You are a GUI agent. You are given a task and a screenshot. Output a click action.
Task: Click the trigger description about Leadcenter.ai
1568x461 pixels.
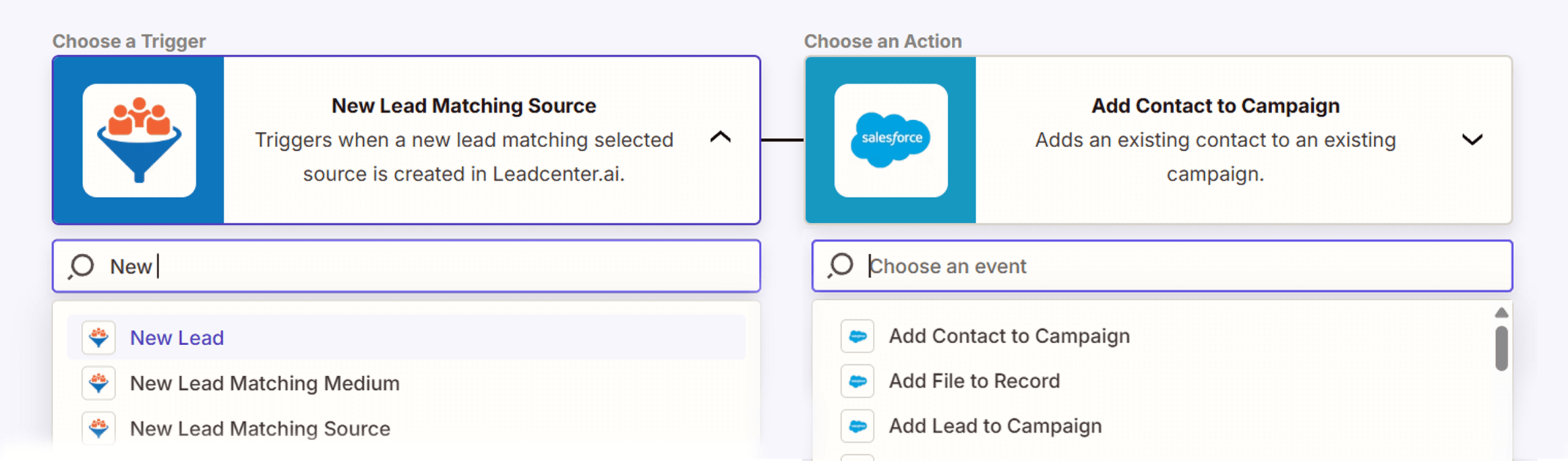point(464,157)
